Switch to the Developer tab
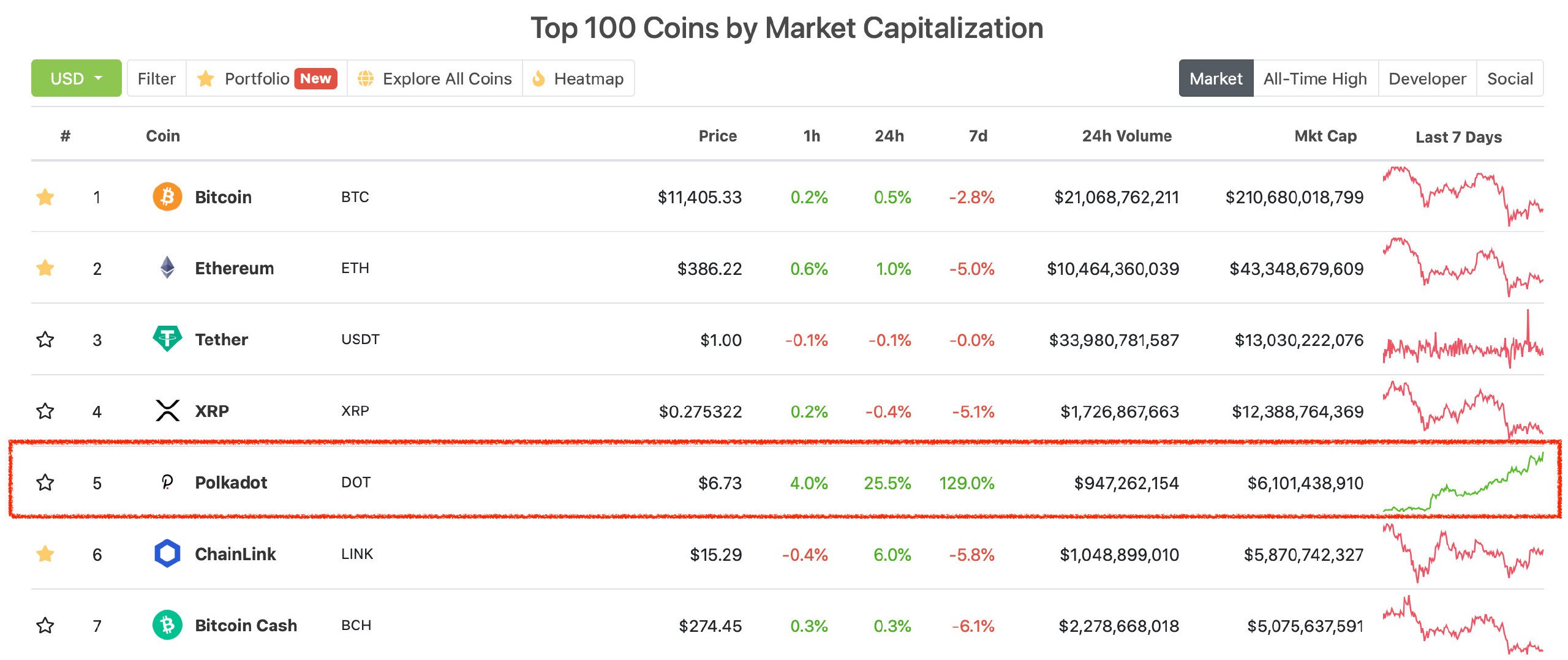This screenshot has height=660, width=1568. [x=1427, y=78]
